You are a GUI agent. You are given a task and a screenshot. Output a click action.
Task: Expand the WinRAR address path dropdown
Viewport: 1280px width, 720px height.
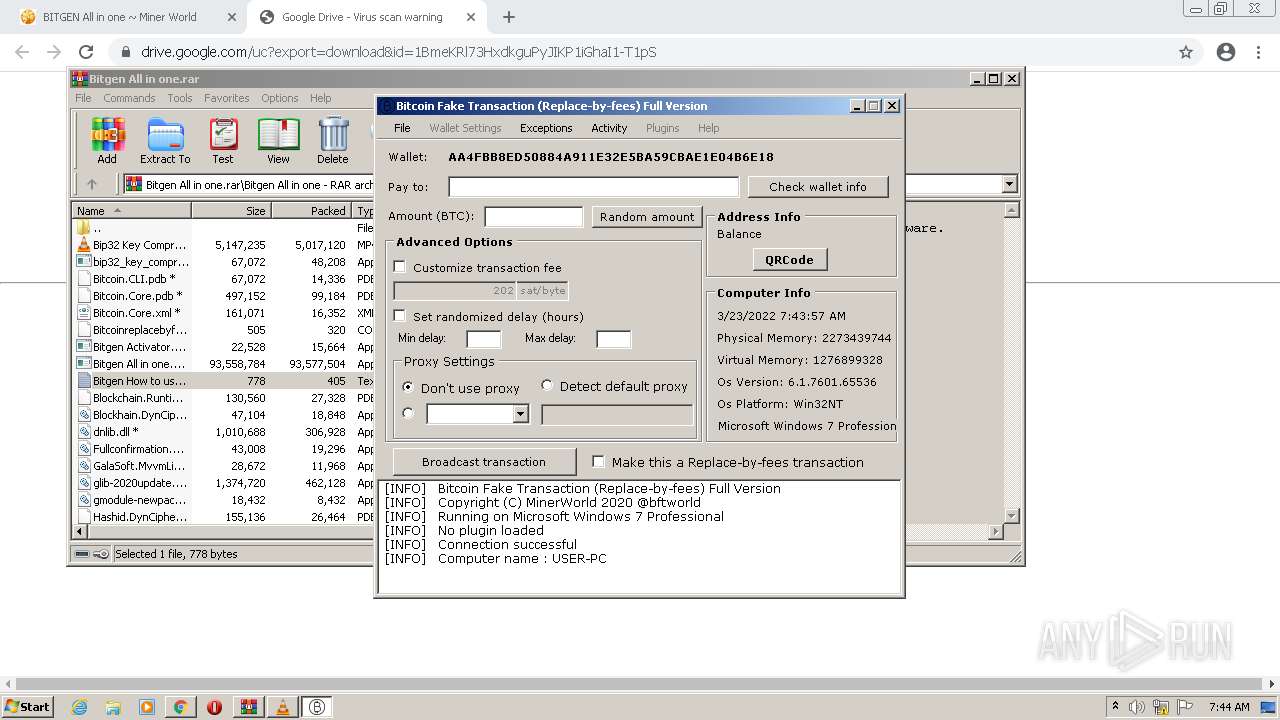[1009, 184]
